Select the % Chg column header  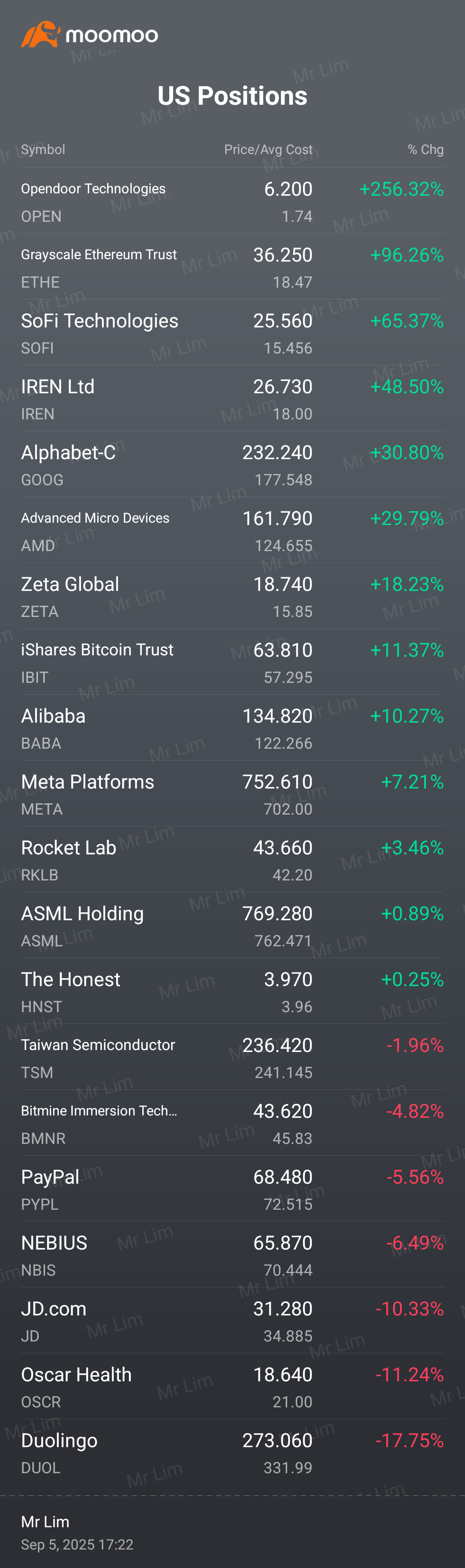(x=426, y=150)
